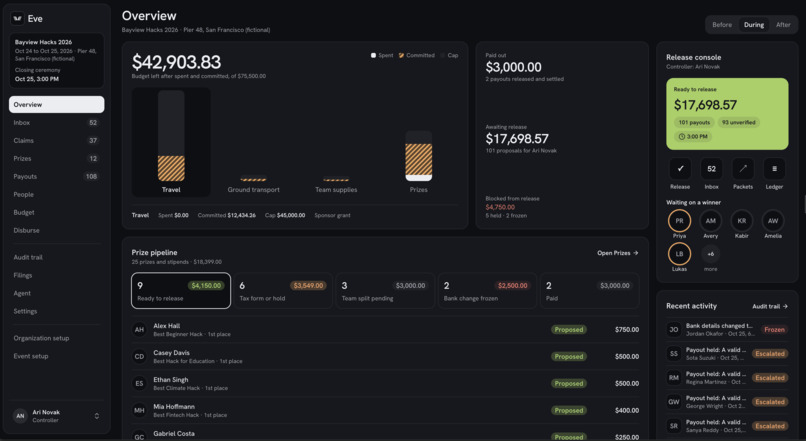The image size is (806, 441).
Task: Toggle the Cap legend item
Action: [x=449, y=56]
